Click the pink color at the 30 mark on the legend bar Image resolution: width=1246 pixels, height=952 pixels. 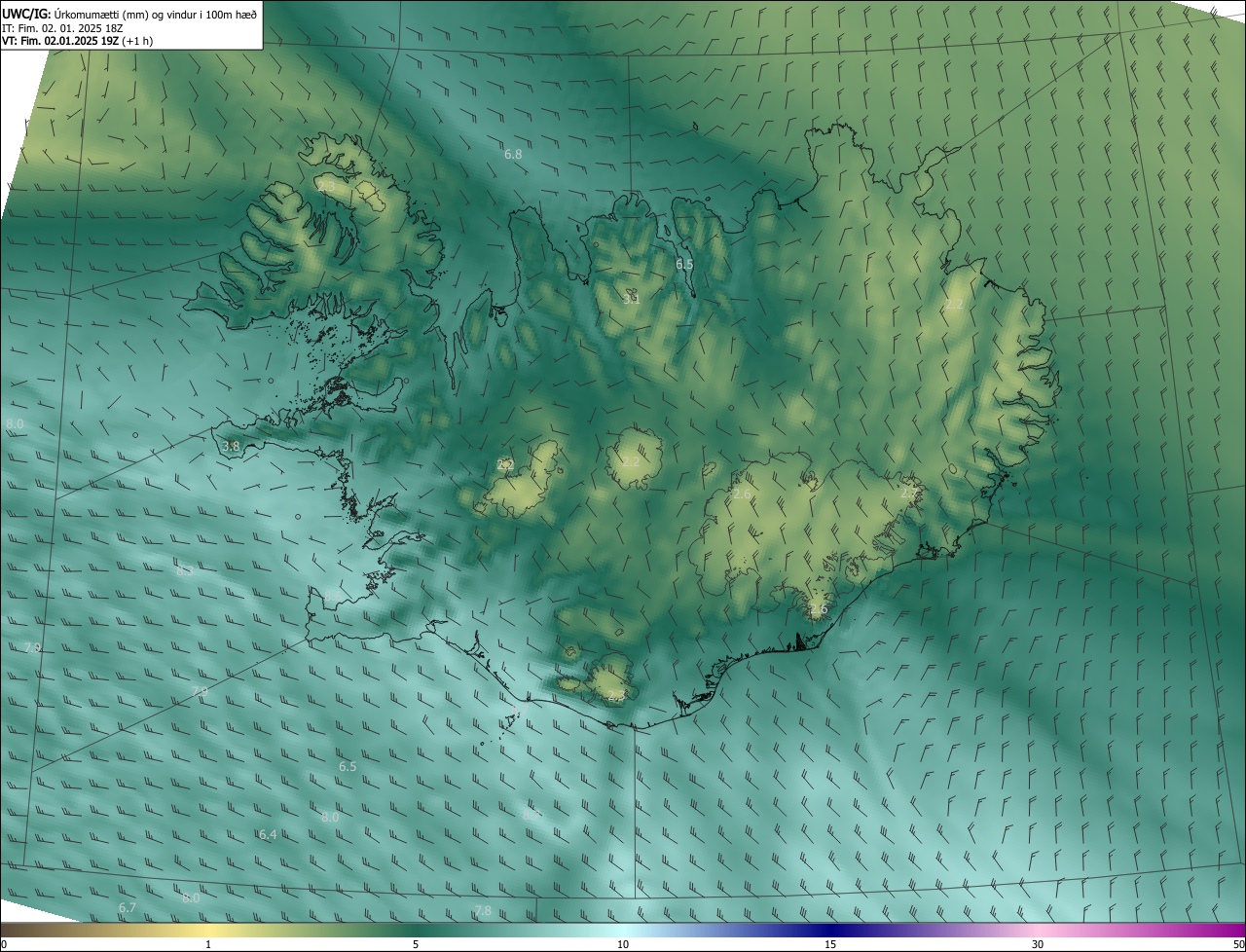(1038, 930)
